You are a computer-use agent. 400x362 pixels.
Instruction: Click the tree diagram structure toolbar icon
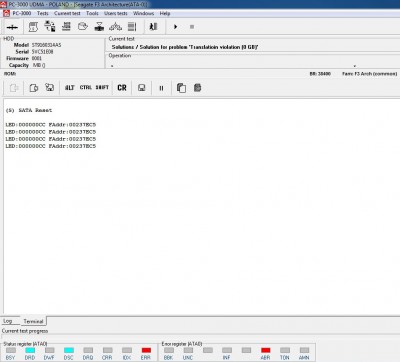coord(116,26)
